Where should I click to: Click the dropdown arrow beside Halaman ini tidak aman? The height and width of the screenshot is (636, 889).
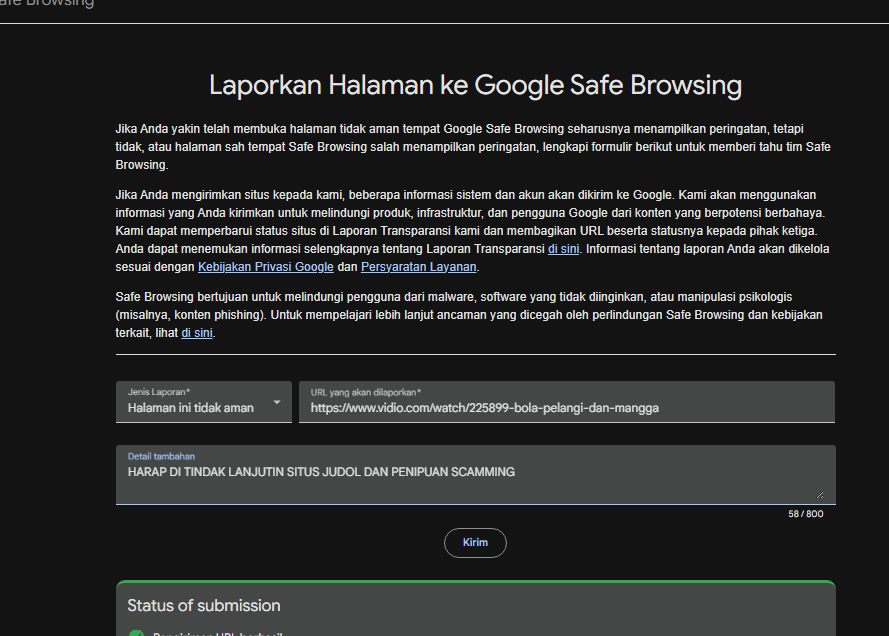(x=277, y=402)
